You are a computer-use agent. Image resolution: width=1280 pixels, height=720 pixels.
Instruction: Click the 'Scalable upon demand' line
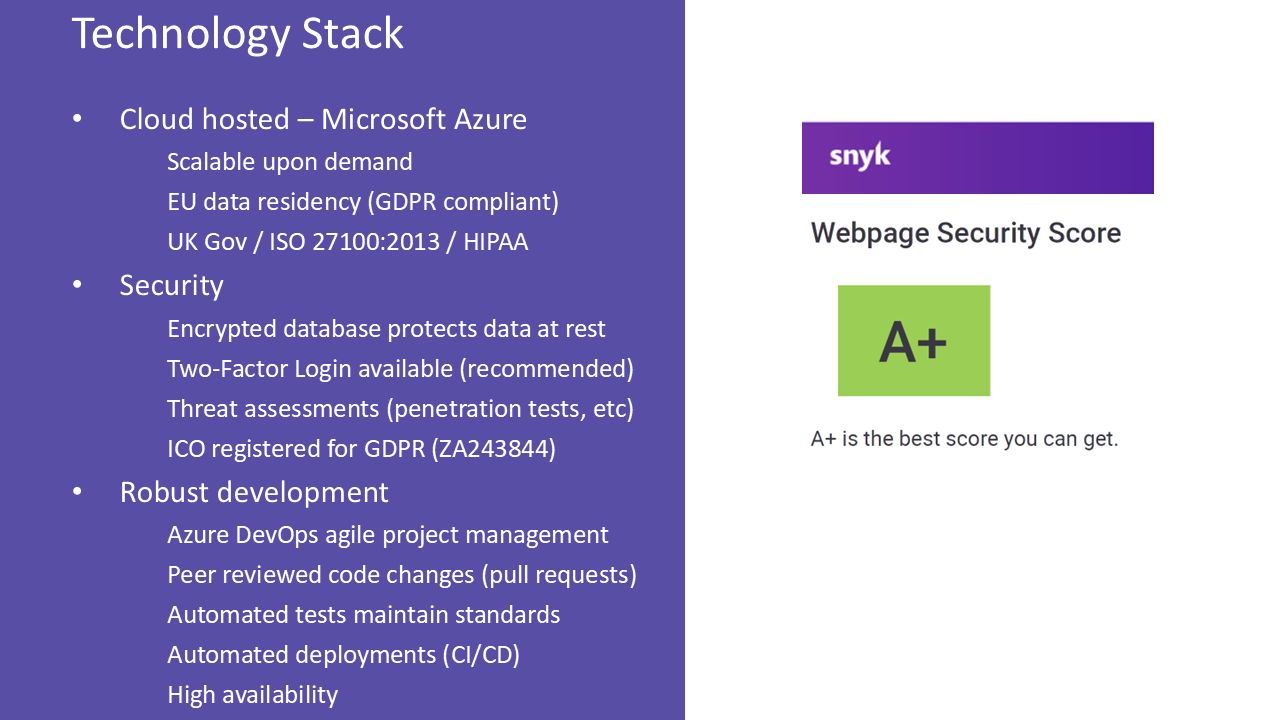pos(290,162)
